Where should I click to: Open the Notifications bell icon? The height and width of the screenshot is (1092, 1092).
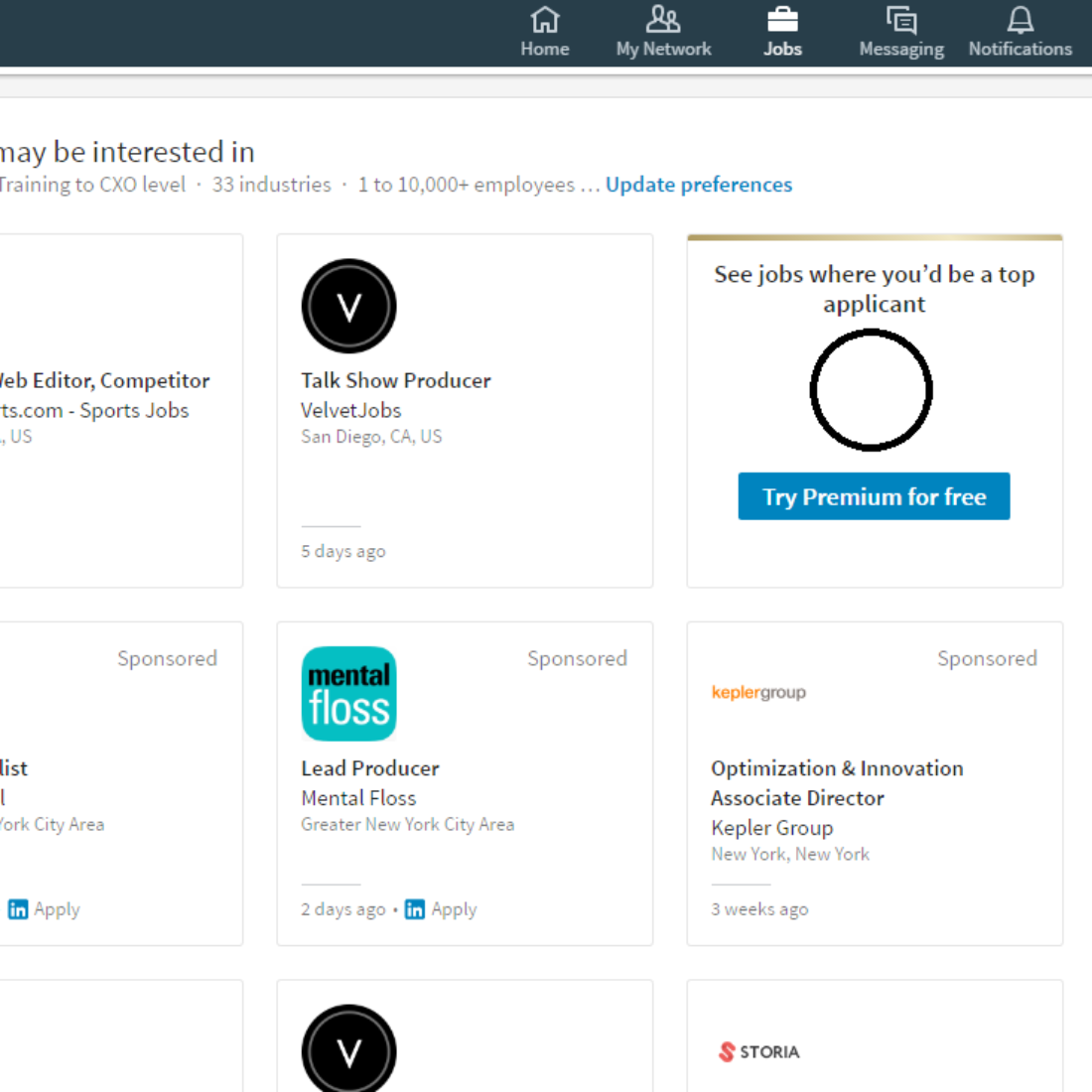coord(1021,20)
